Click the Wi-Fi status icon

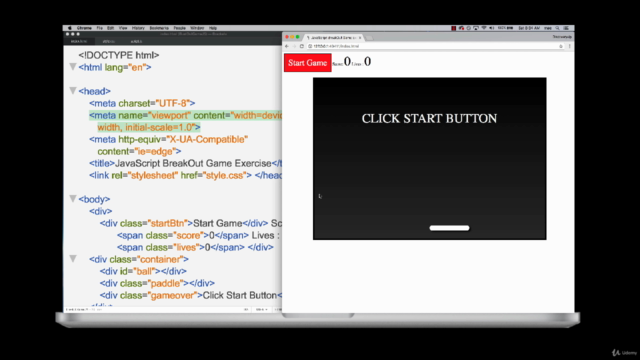484,28
